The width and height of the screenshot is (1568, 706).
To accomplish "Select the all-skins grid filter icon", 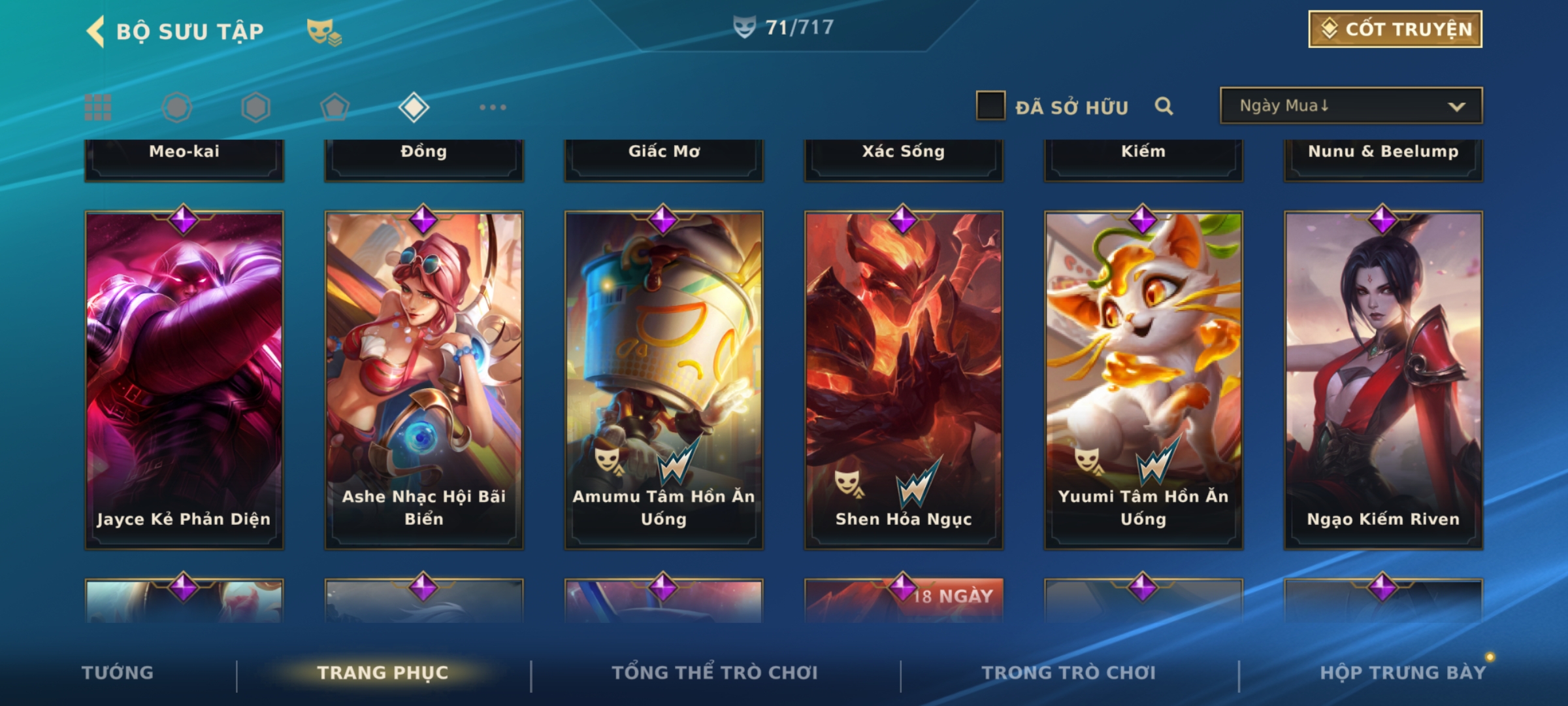I will coord(98,107).
